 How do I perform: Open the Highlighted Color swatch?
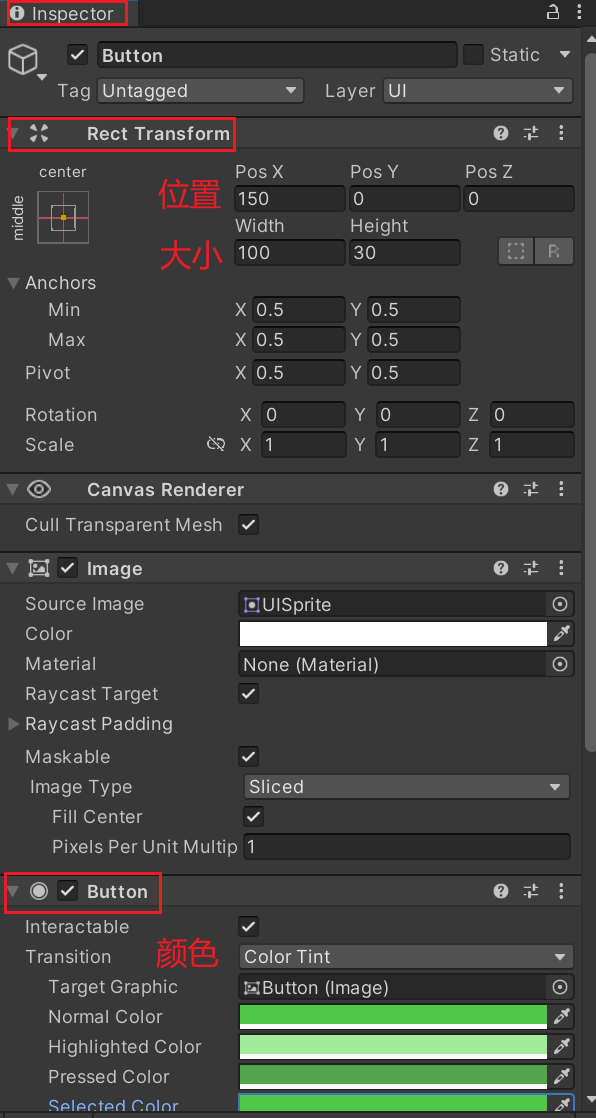click(393, 1047)
